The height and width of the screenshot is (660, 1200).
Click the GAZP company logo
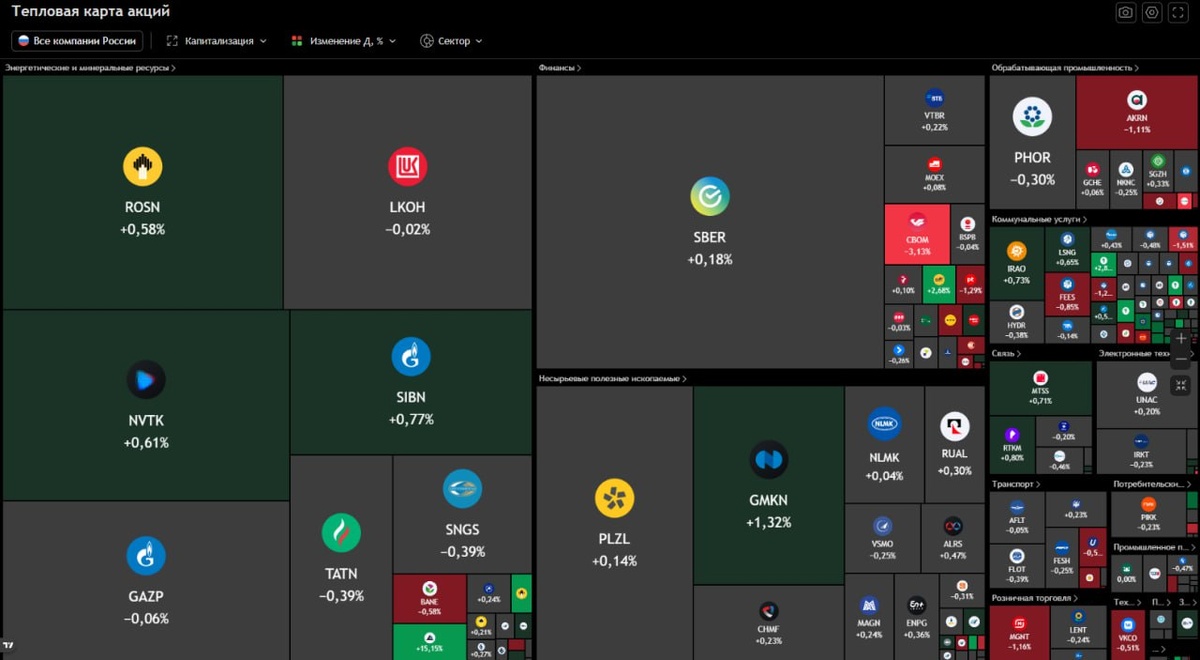(x=146, y=556)
